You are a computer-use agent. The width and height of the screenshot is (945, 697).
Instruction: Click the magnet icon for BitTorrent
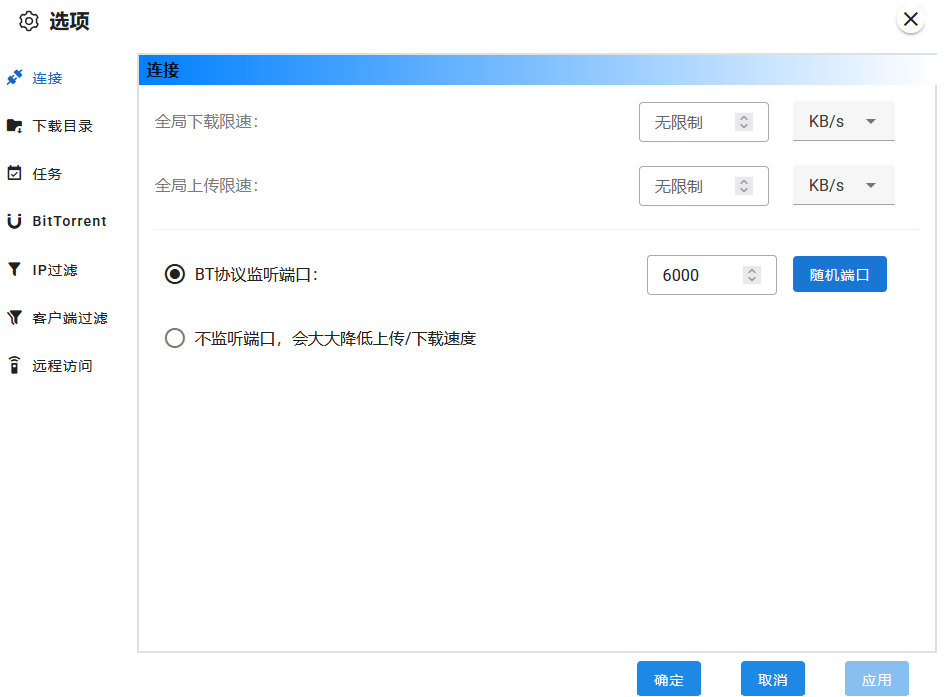[x=14, y=221]
